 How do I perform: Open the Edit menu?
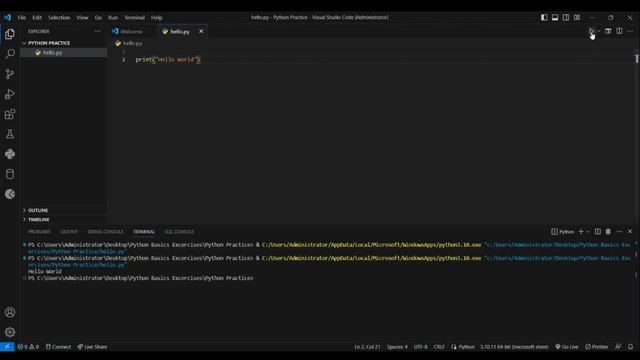click(37, 18)
